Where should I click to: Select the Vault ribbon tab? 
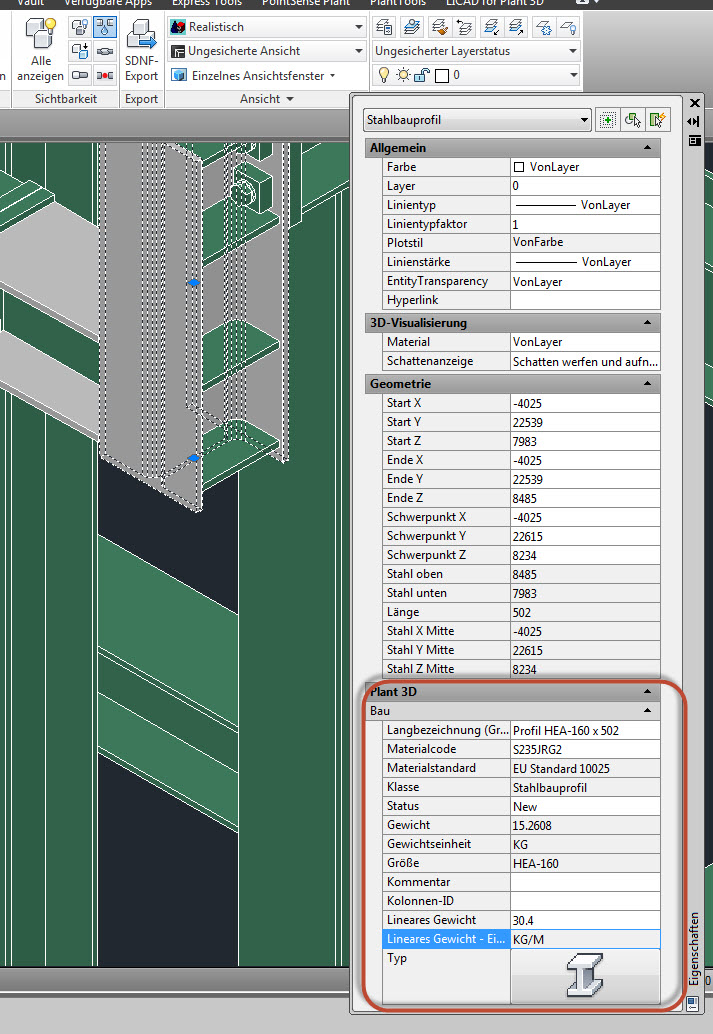pos(30,3)
